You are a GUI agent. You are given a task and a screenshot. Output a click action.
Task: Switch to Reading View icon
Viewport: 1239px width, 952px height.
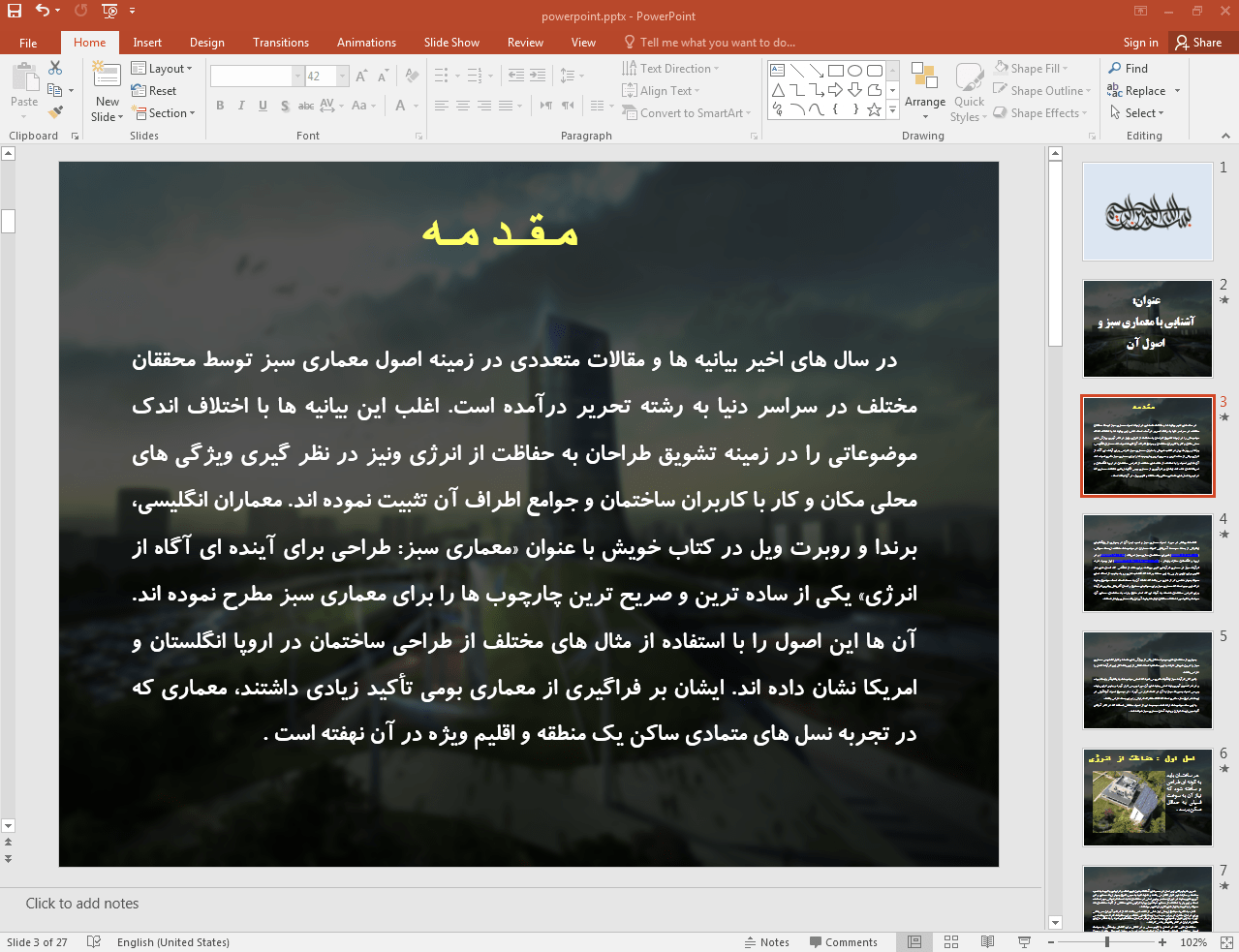(987, 942)
